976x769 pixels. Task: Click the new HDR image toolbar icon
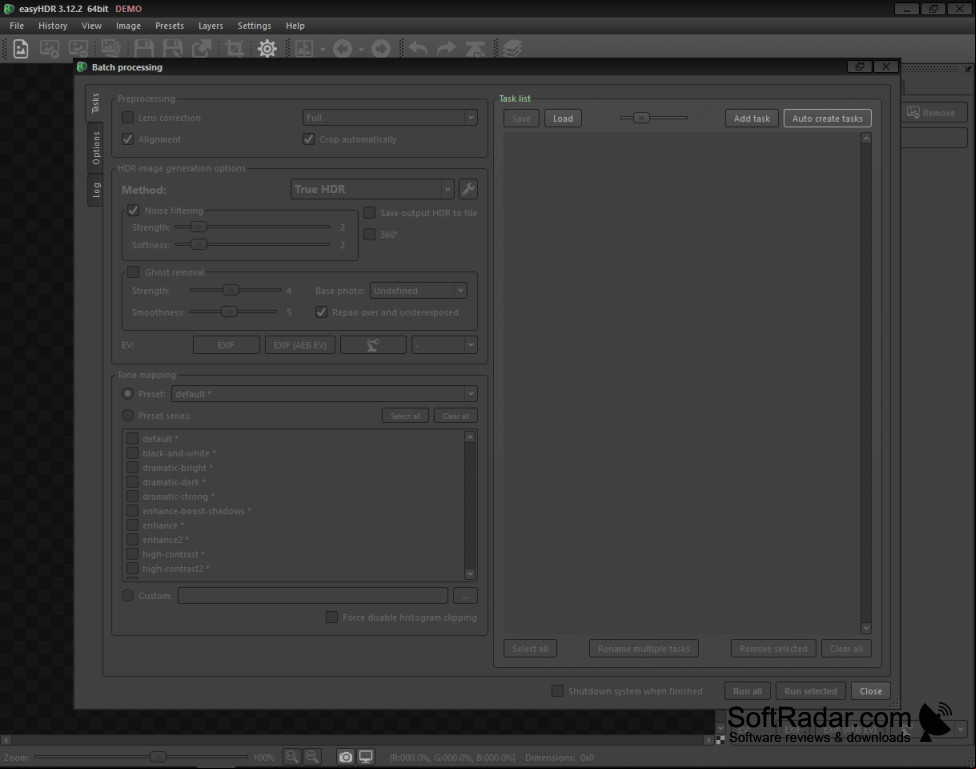click(21, 48)
